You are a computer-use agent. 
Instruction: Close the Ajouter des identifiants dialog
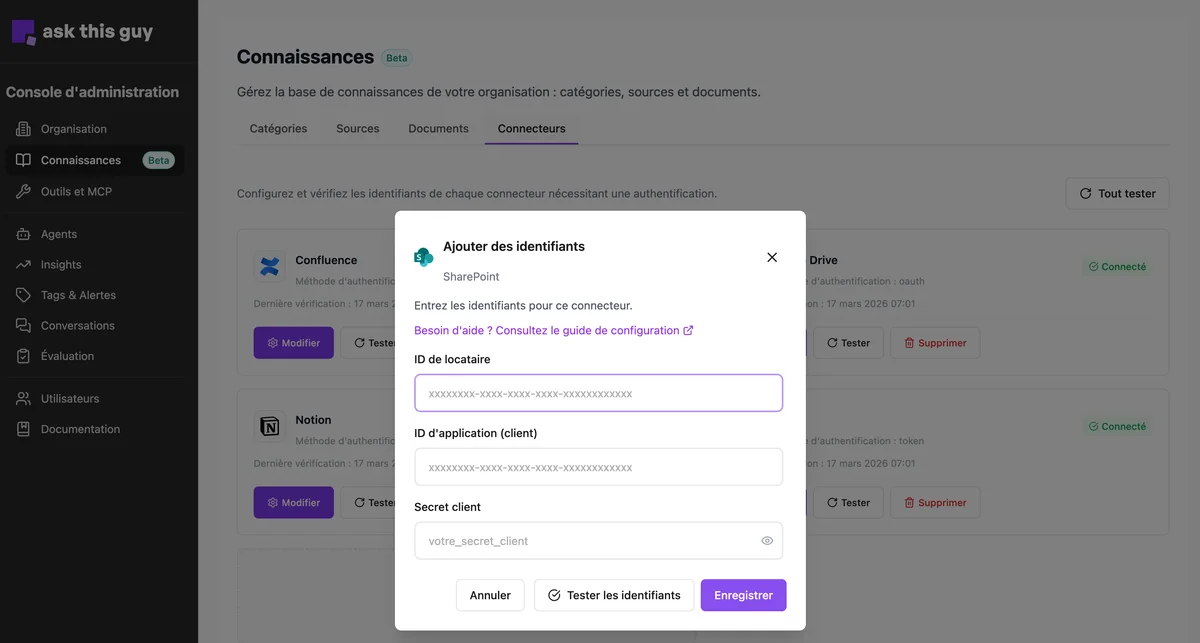[772, 257]
